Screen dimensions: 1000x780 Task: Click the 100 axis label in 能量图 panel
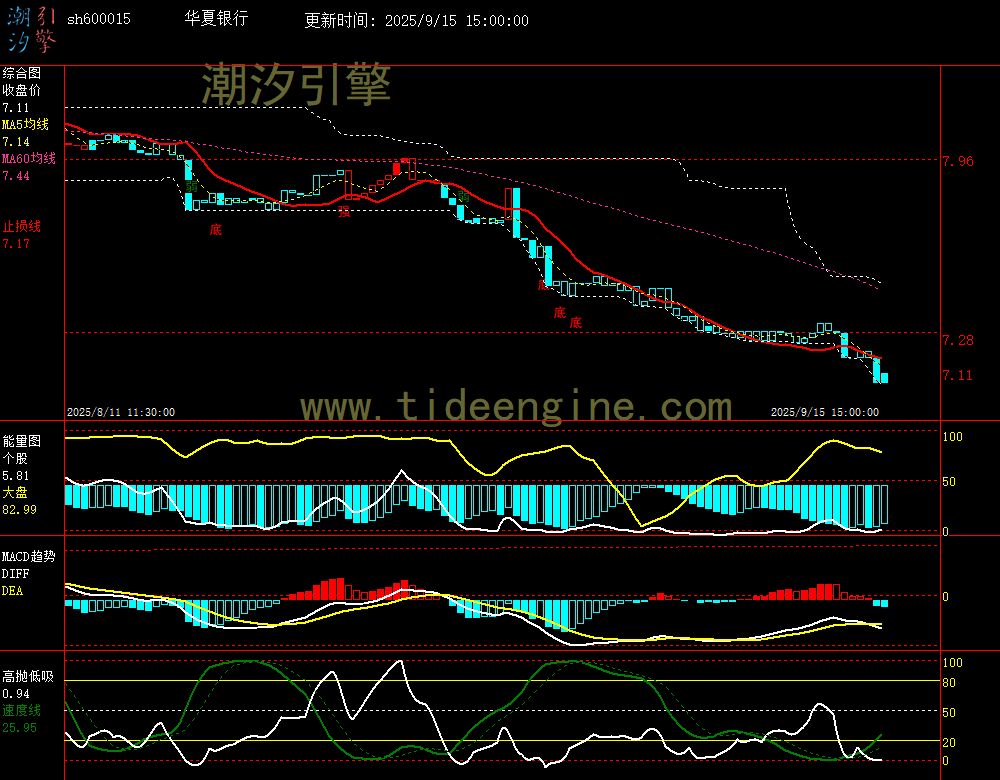pos(952,437)
